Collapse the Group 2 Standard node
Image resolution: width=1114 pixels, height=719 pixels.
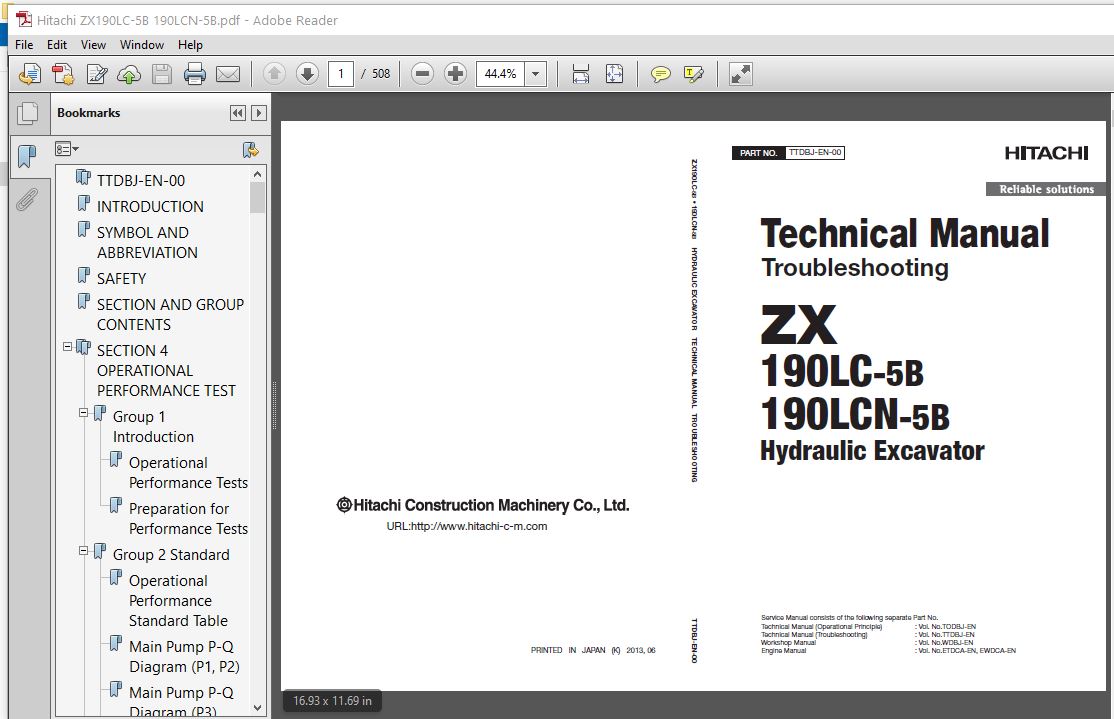83,550
